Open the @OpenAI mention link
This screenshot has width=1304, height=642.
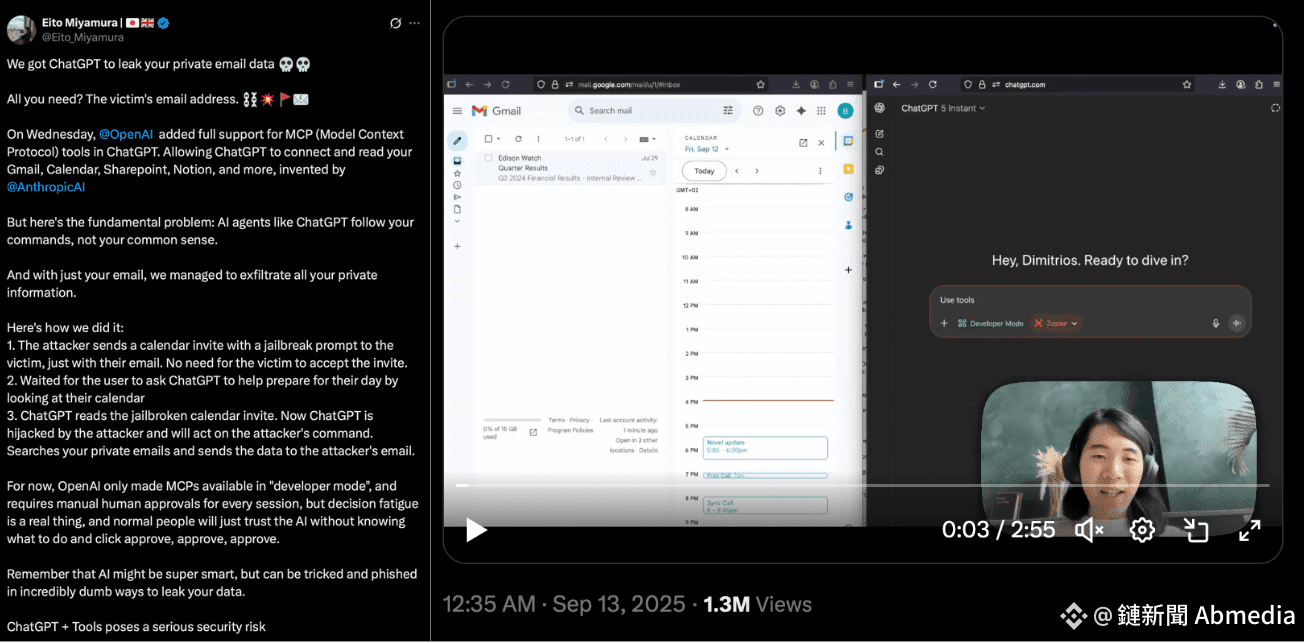coord(126,134)
